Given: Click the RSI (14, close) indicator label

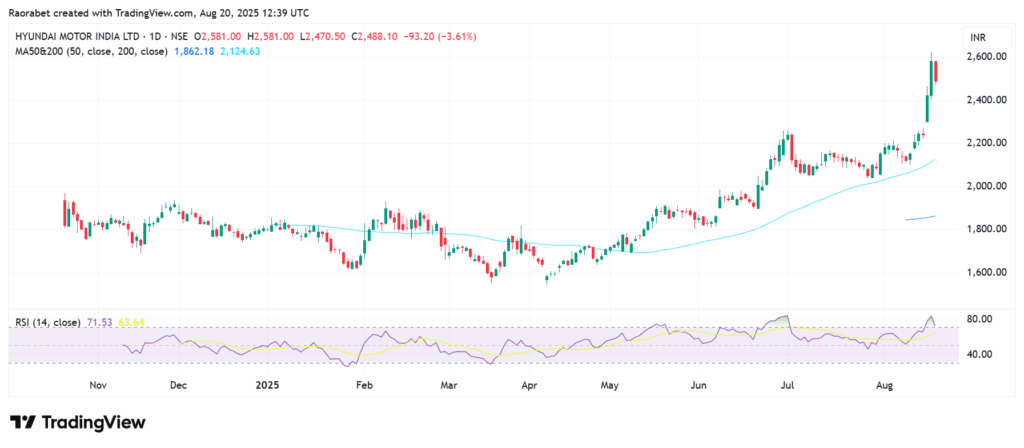Looking at the screenshot, I should coord(48,323).
